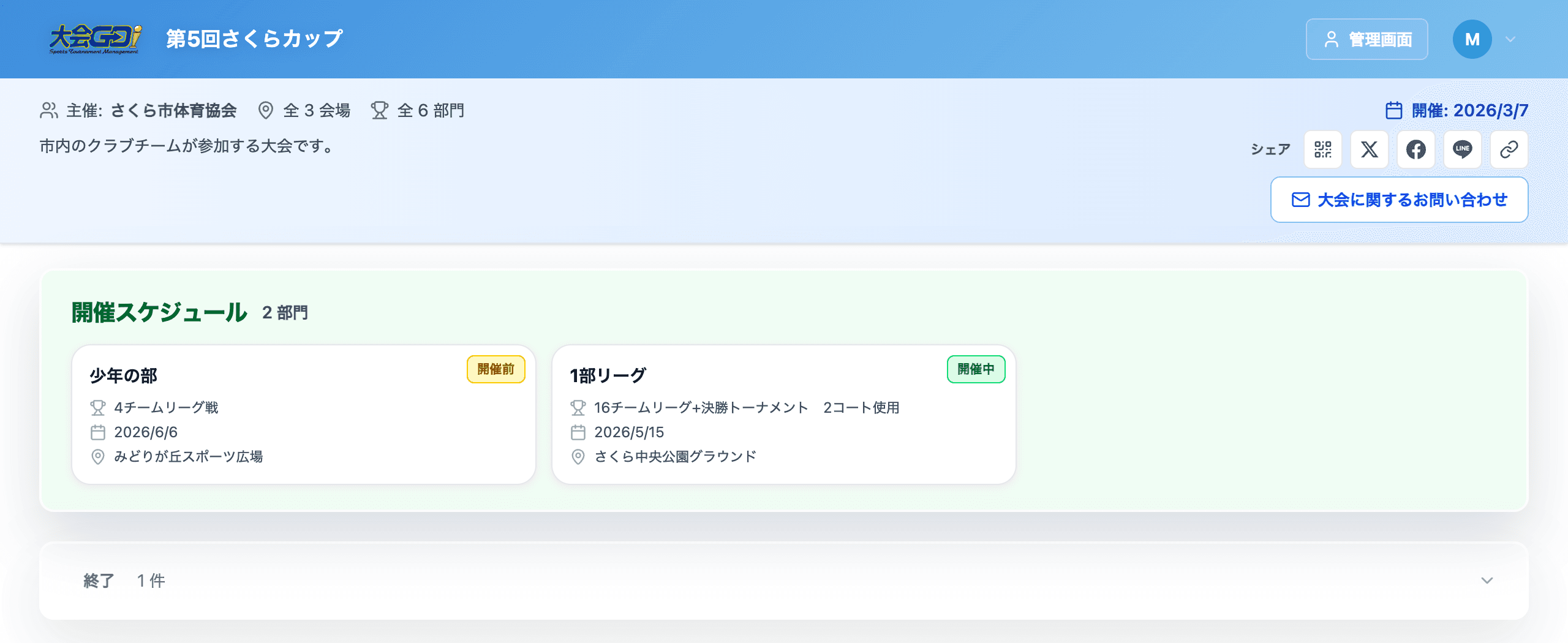Image resolution: width=1568 pixels, height=643 pixels.
Task: Expand the 終了 1件 section chevron
Action: 1487,581
